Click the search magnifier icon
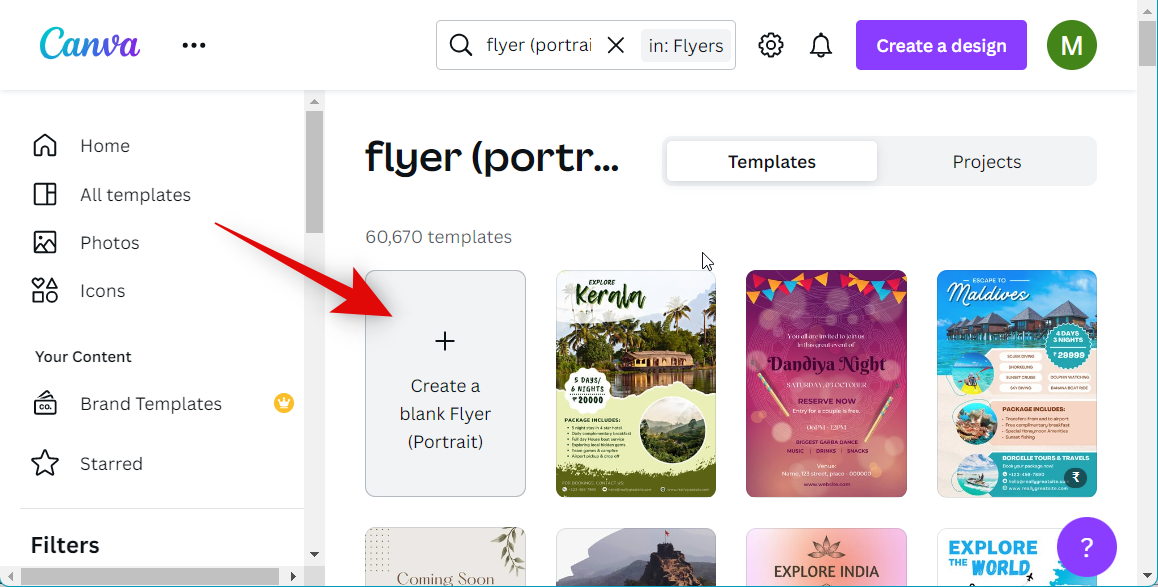Viewport: 1158px width, 587px height. pos(460,45)
